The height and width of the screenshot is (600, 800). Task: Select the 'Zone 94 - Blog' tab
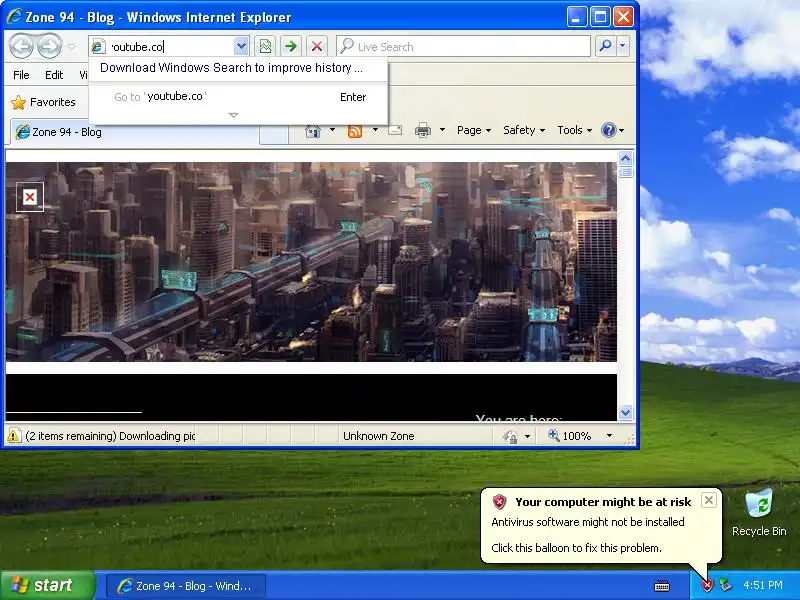click(x=135, y=132)
